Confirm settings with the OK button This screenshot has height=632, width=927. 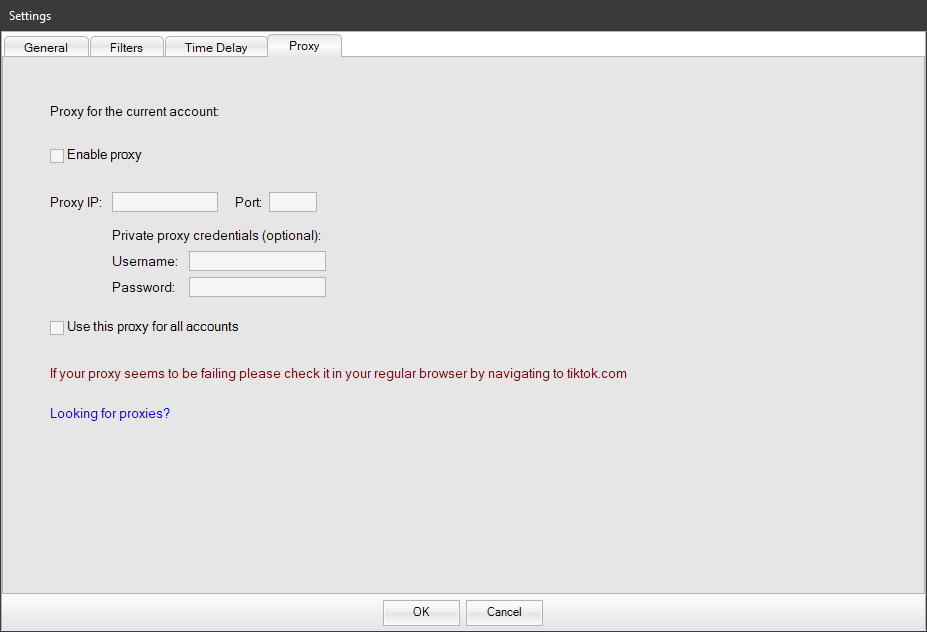[x=421, y=612]
